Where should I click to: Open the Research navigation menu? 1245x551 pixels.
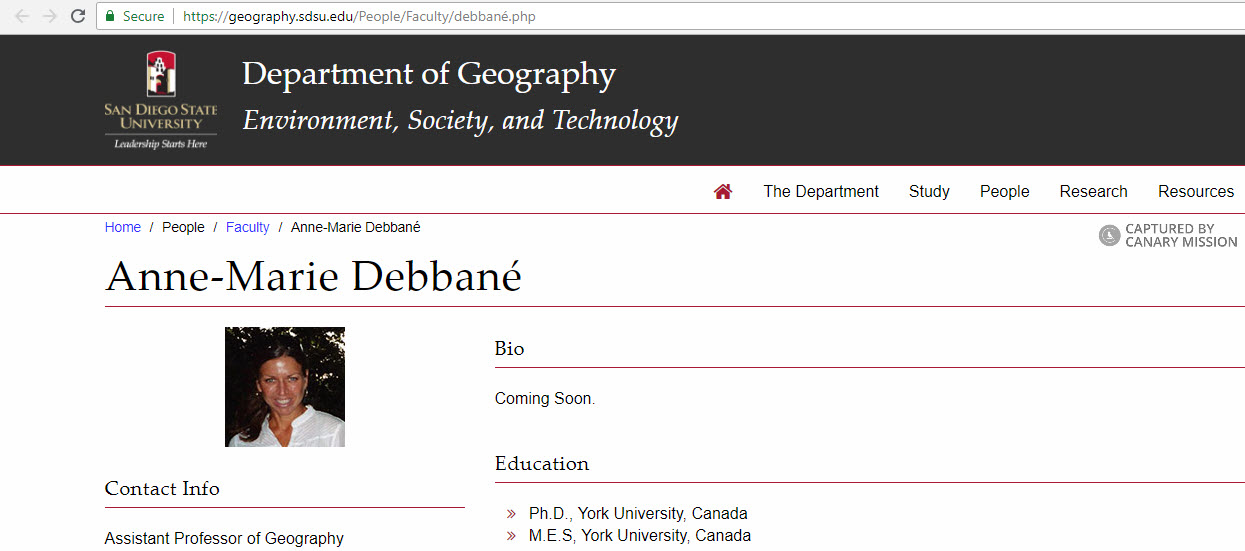[1093, 191]
